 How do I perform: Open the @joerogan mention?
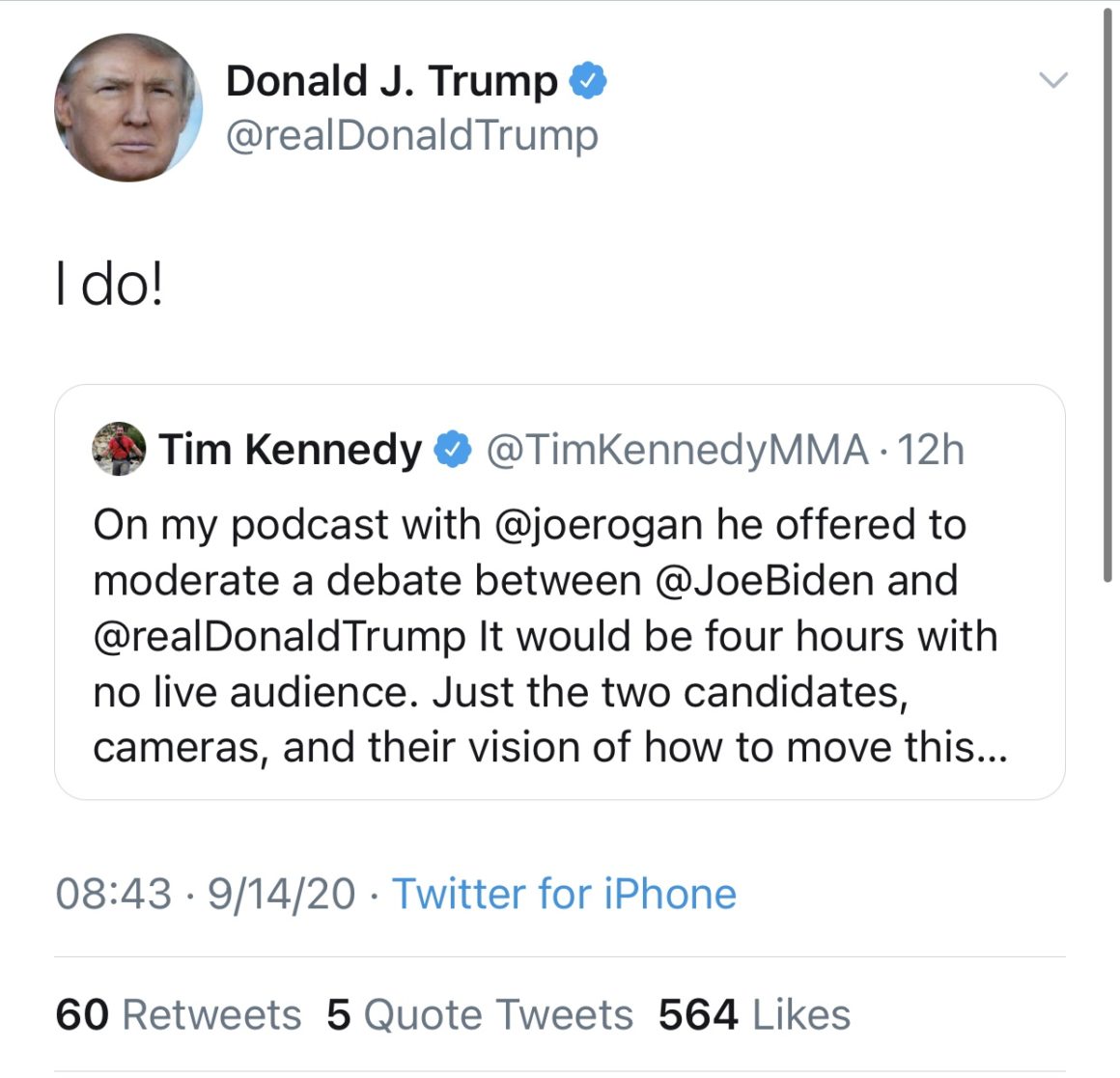[x=598, y=525]
